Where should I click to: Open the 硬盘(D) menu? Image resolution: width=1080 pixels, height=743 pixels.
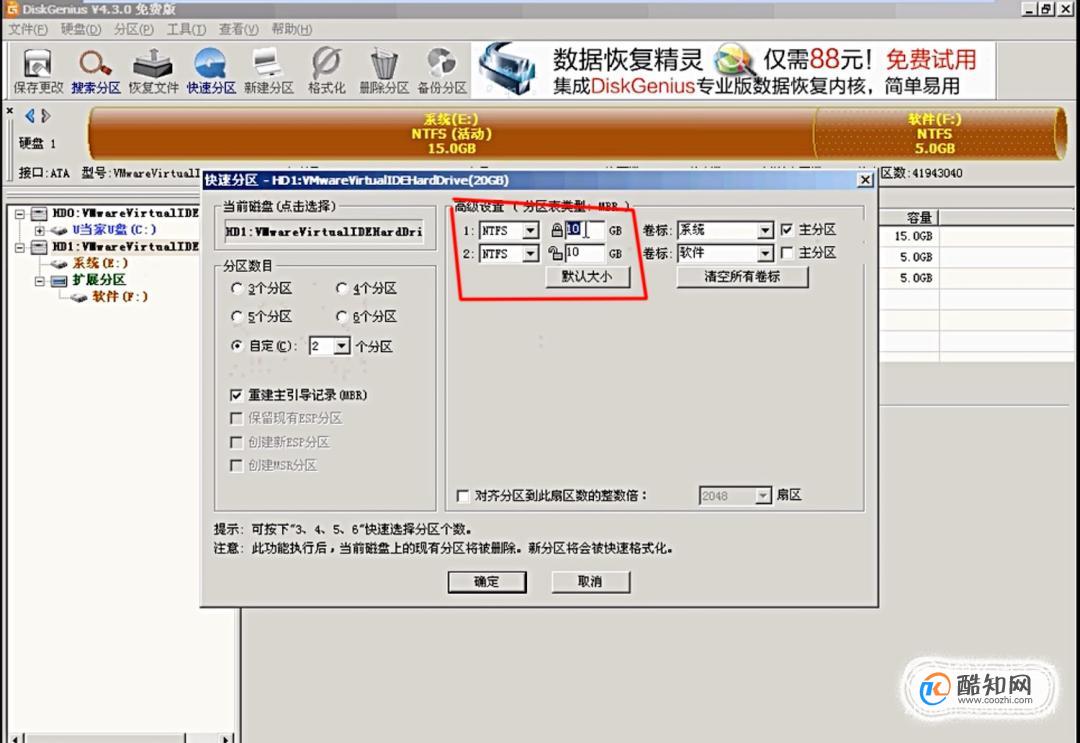[x=81, y=30]
